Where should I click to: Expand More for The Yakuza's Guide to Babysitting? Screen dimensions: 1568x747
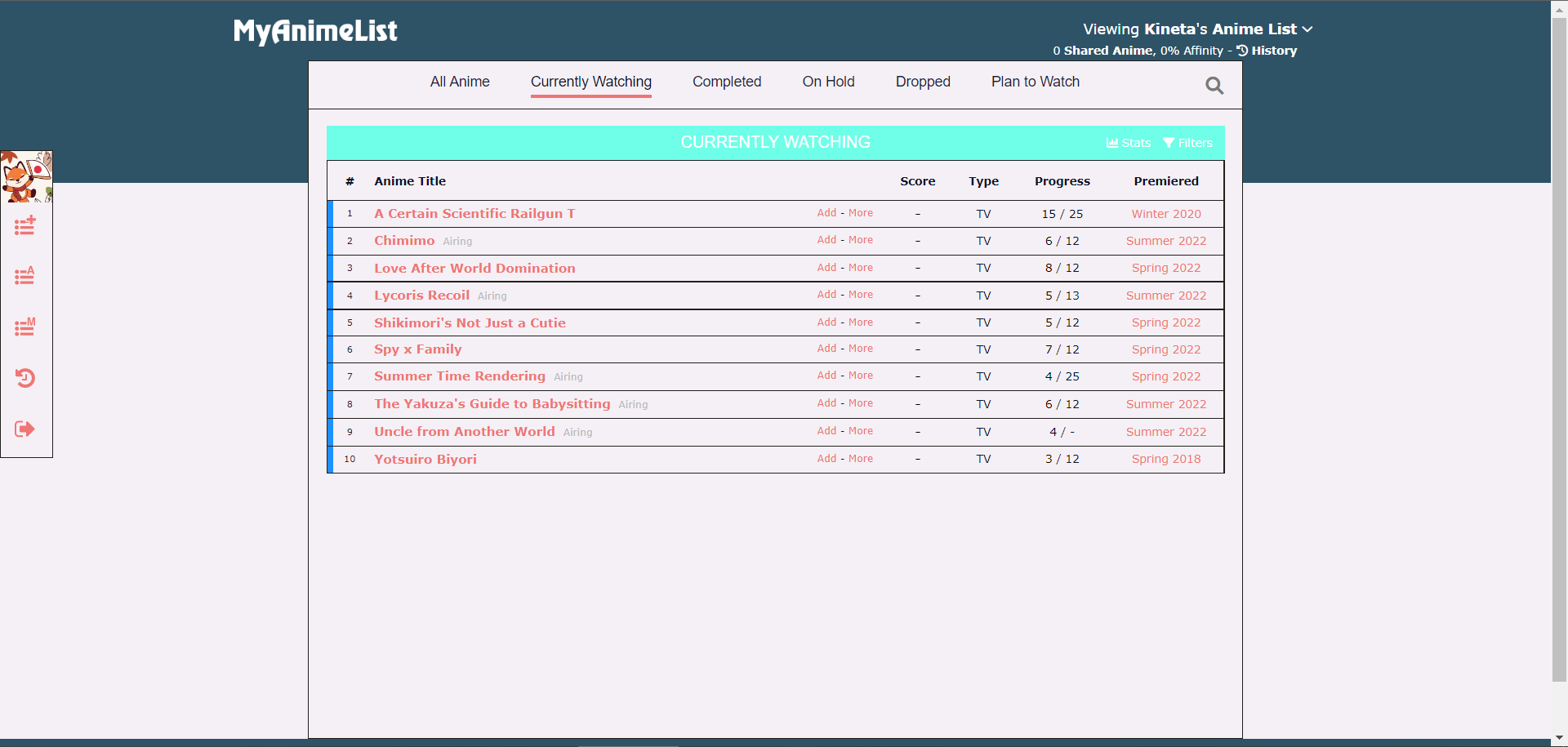861,403
